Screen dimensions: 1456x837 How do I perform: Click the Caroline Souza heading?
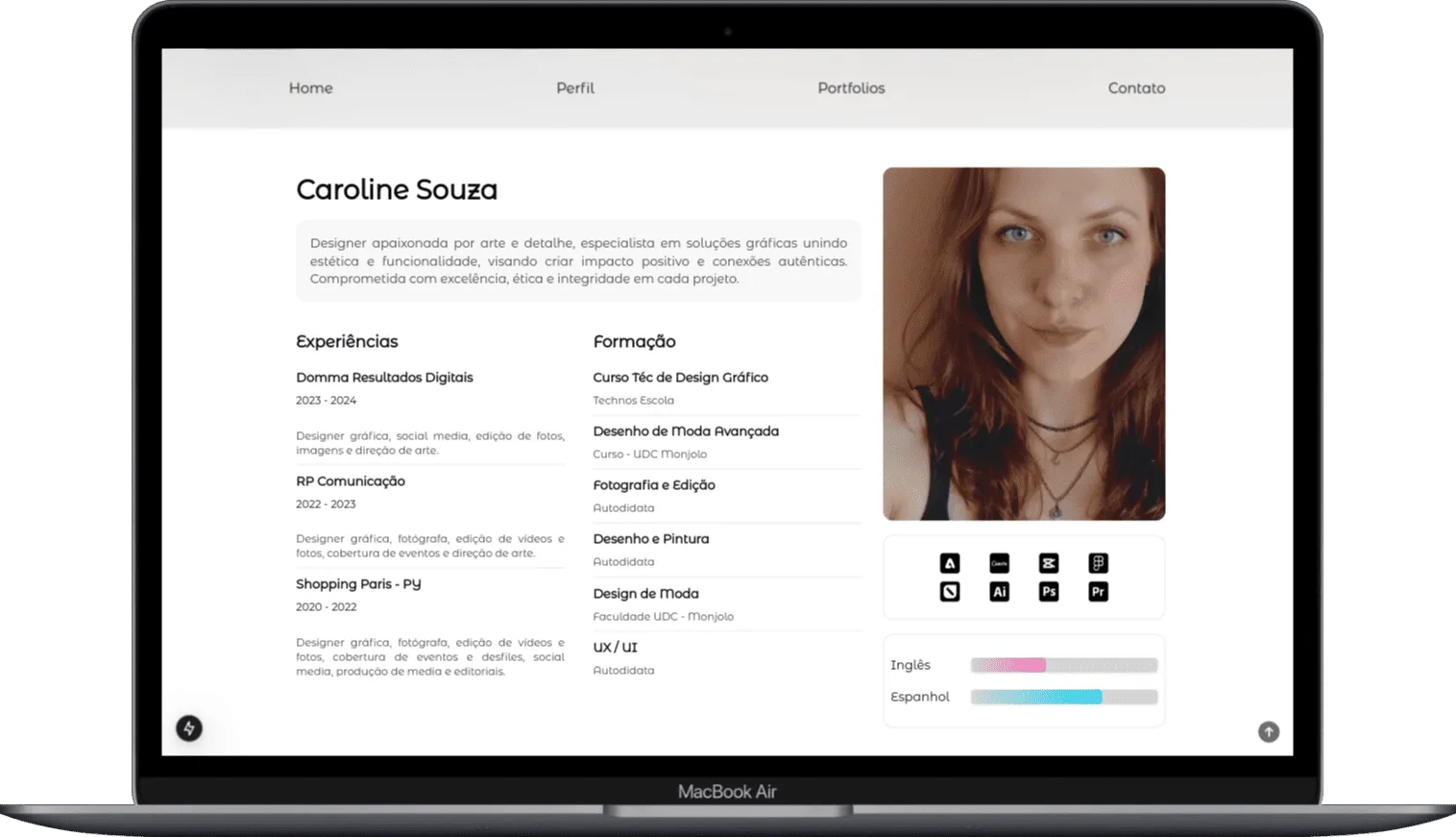point(397,190)
